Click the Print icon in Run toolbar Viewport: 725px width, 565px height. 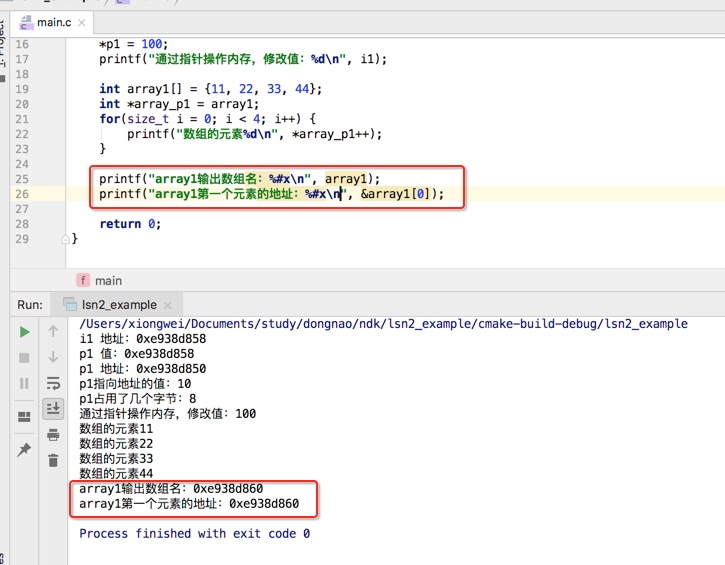click(x=53, y=435)
